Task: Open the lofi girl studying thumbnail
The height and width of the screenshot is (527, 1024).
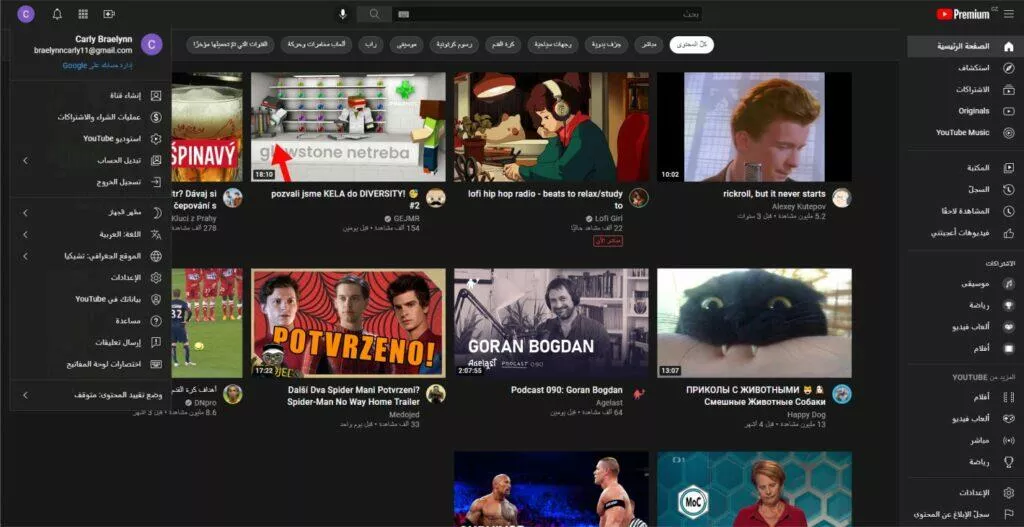Action: (552, 127)
